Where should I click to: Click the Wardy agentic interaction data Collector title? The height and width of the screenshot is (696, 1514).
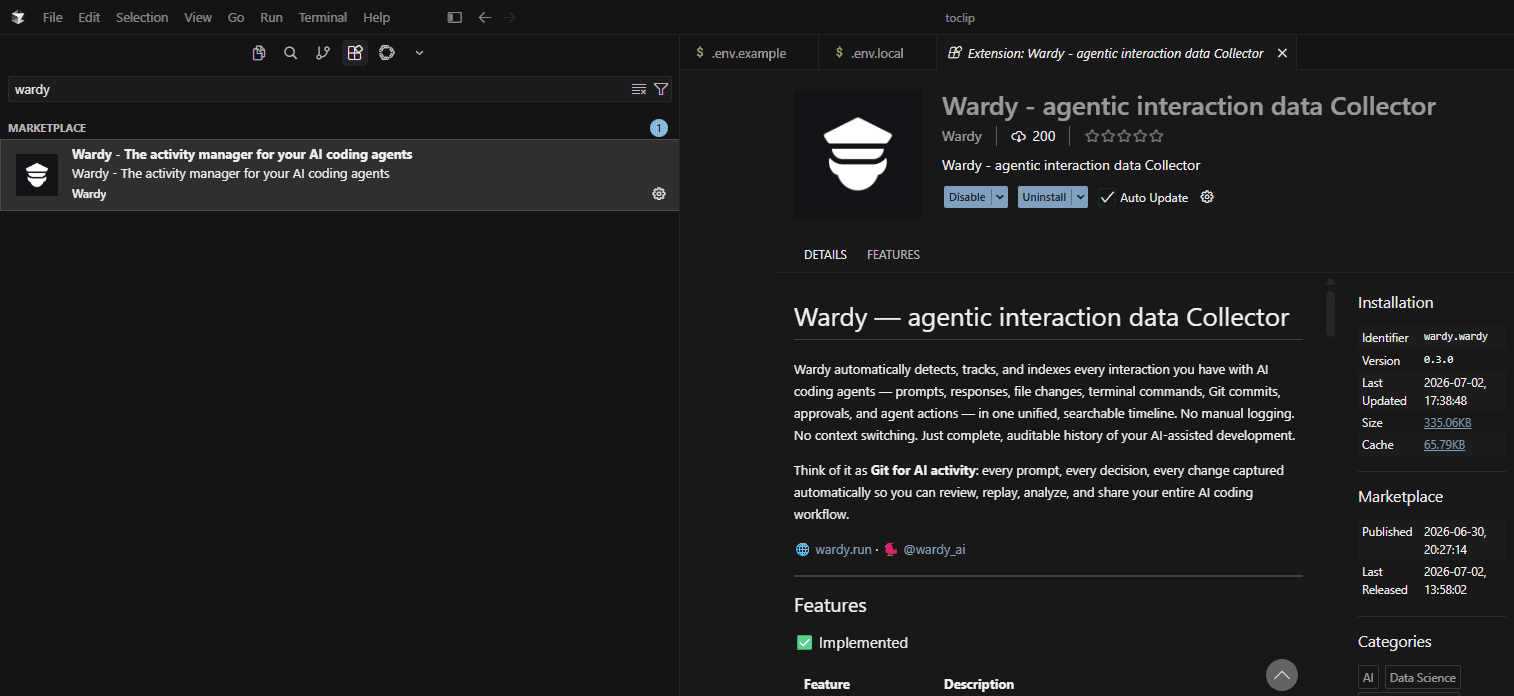(1189, 106)
